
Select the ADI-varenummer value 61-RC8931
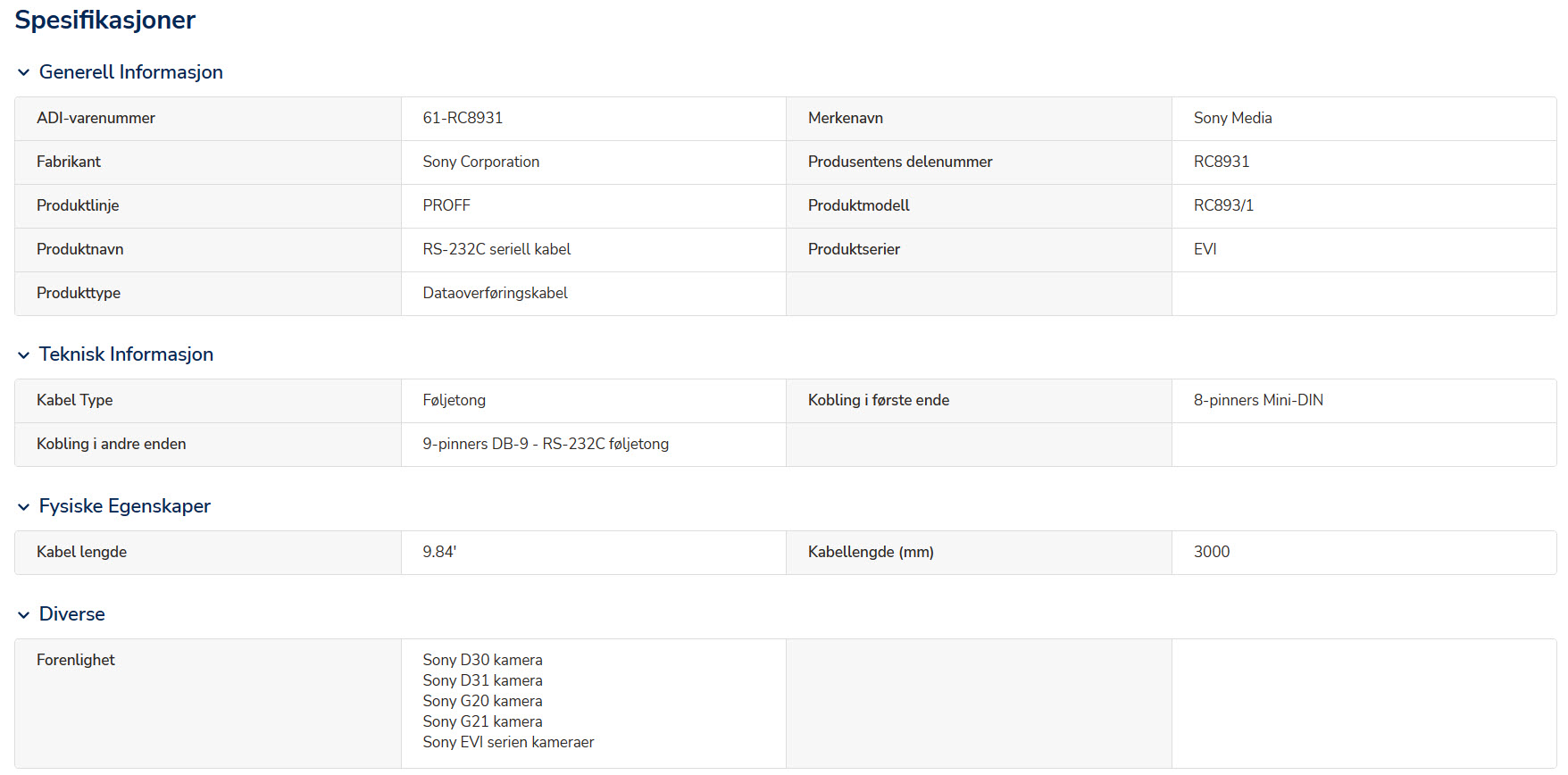[463, 118]
